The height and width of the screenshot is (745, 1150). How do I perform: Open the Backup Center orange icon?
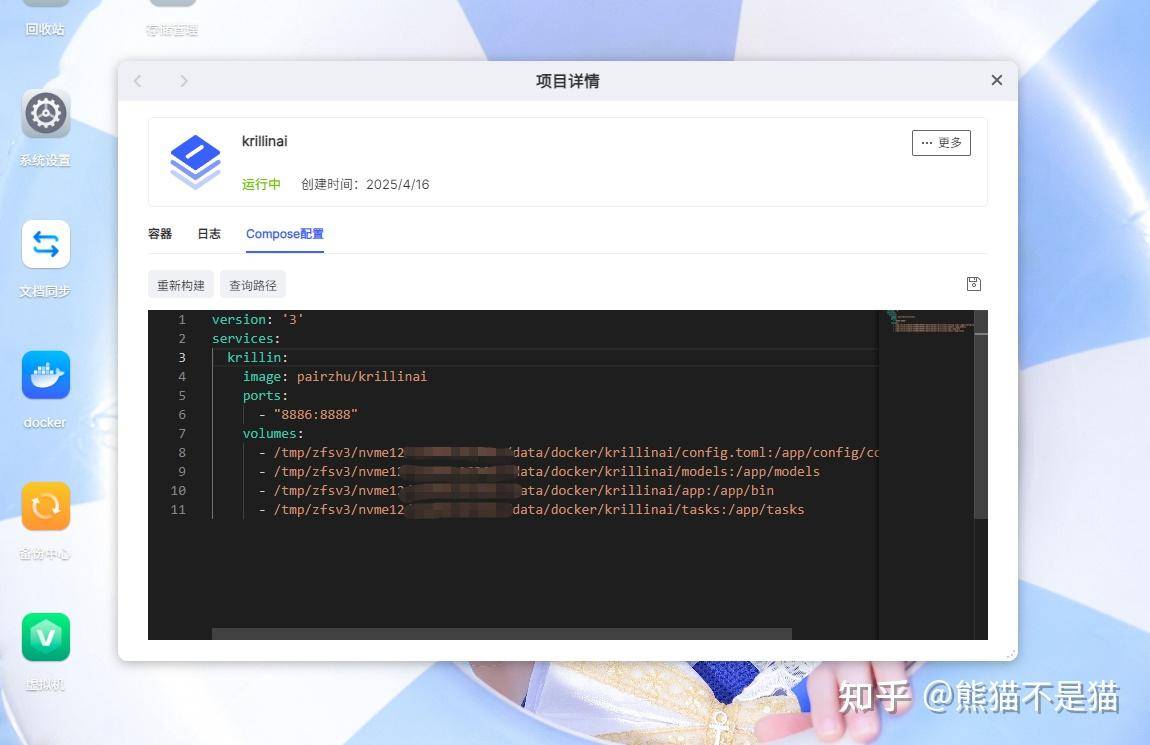[x=45, y=506]
